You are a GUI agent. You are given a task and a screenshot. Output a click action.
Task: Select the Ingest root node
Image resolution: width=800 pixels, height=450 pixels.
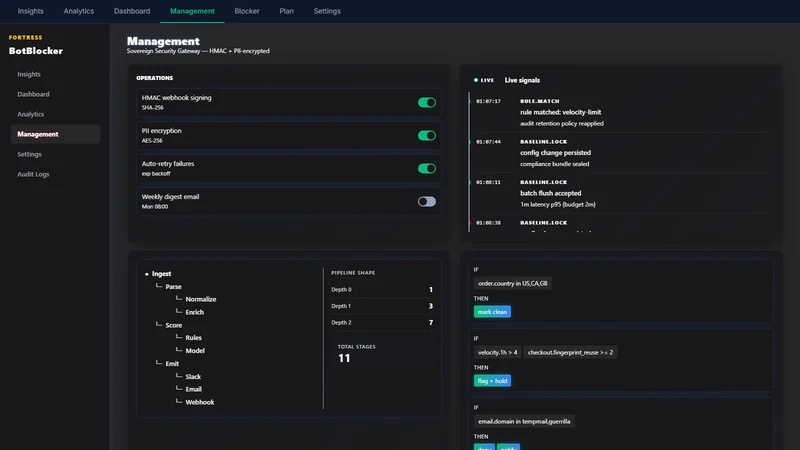161,274
